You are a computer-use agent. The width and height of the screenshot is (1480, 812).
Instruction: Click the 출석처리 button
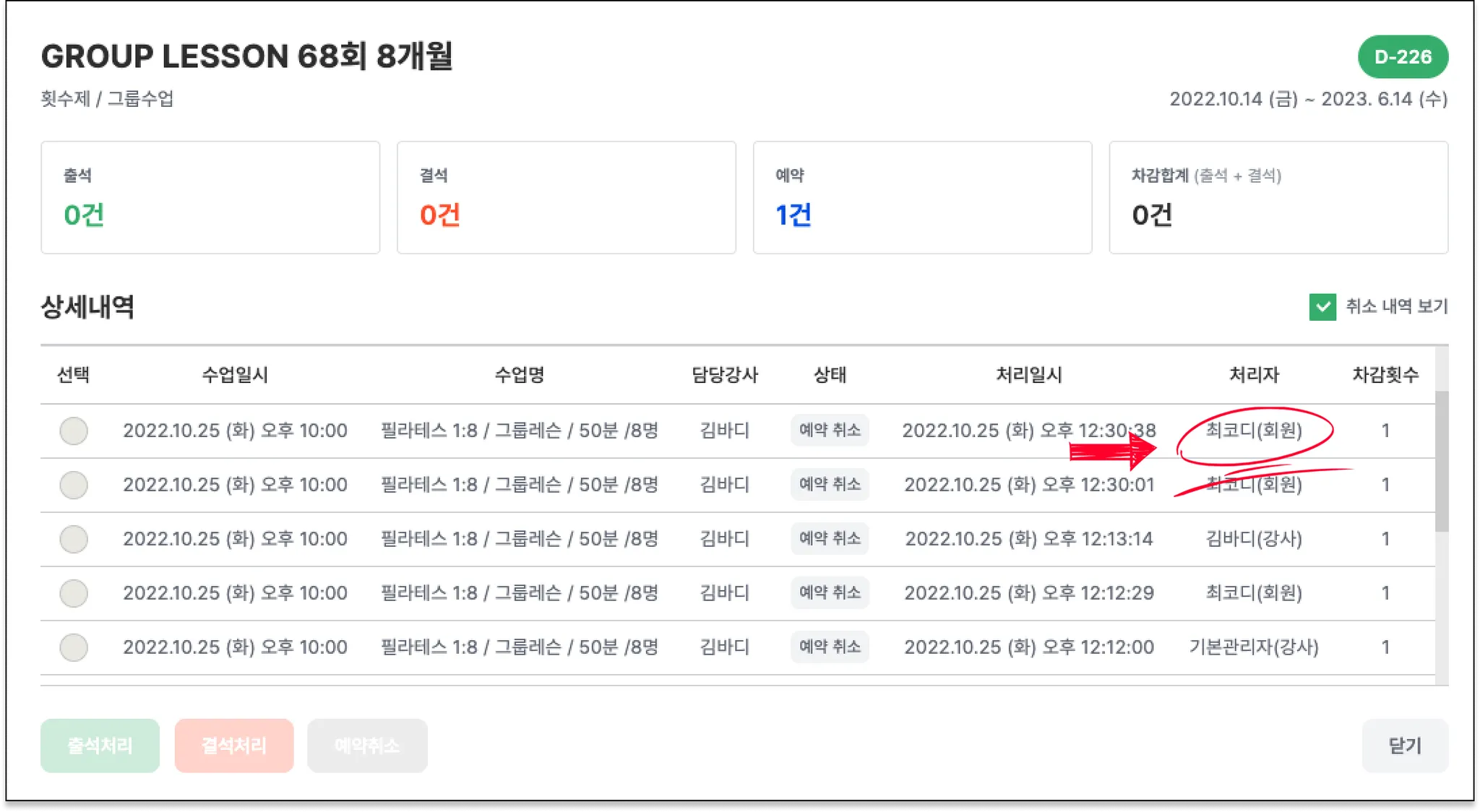100,746
